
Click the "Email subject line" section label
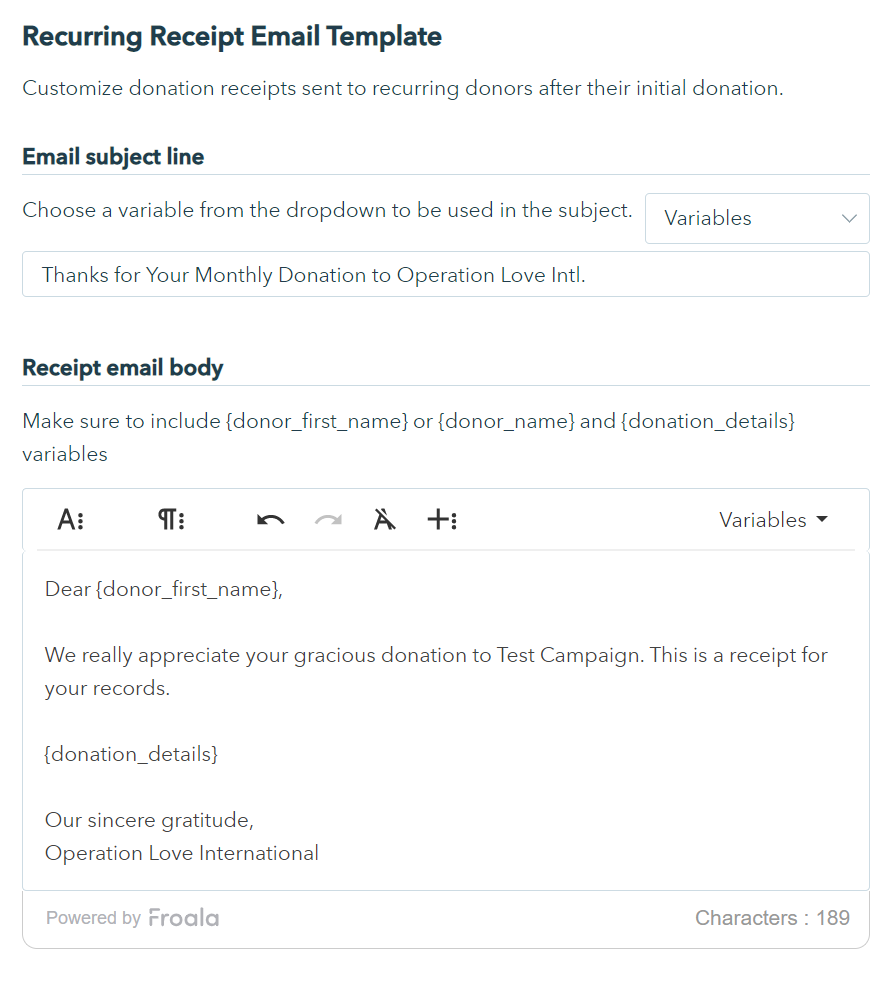pyautogui.click(x=113, y=157)
